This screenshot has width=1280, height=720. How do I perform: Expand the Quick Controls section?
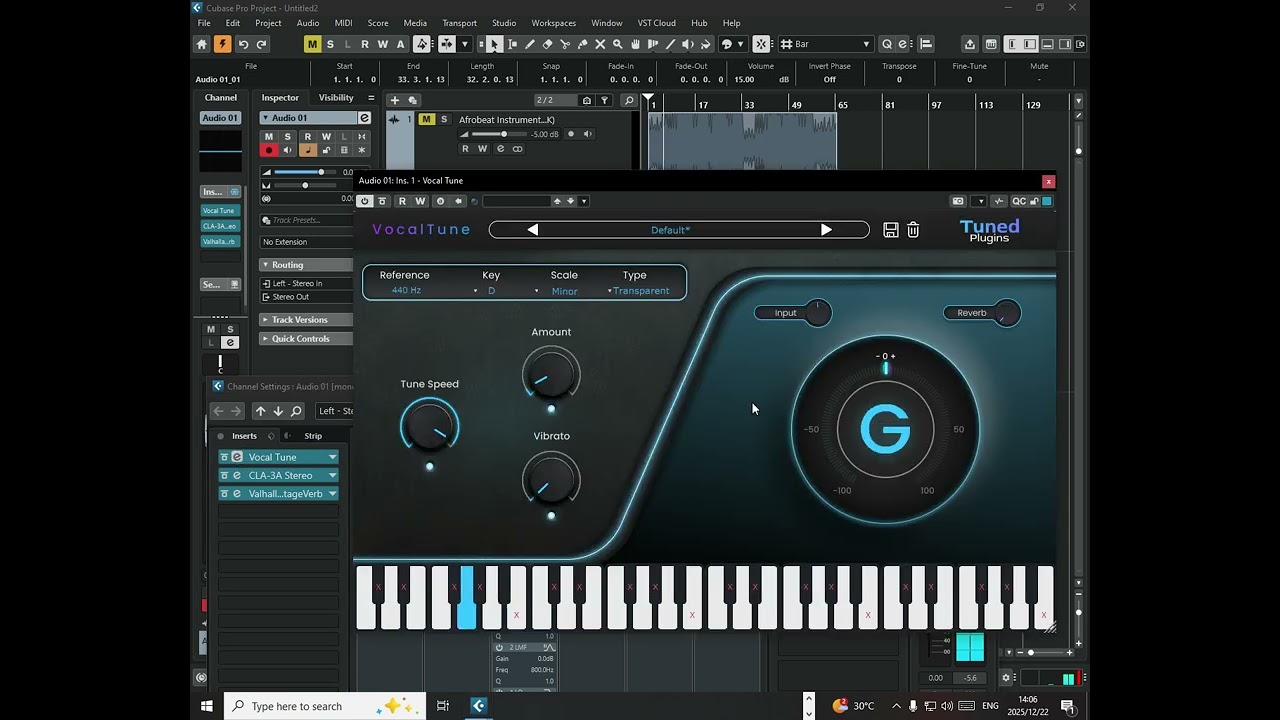pyautogui.click(x=306, y=339)
